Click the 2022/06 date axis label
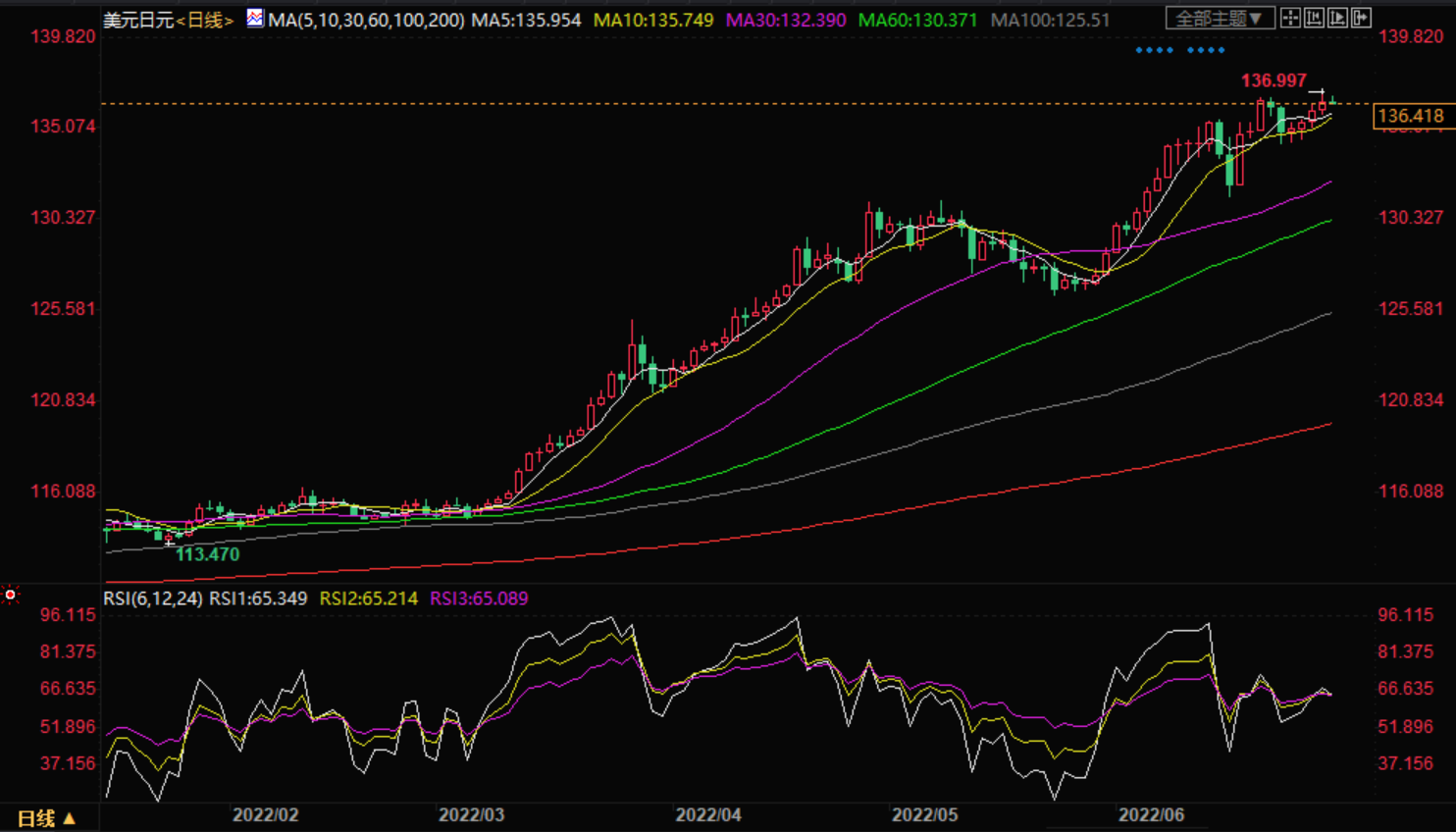1456x832 pixels. (x=1152, y=815)
